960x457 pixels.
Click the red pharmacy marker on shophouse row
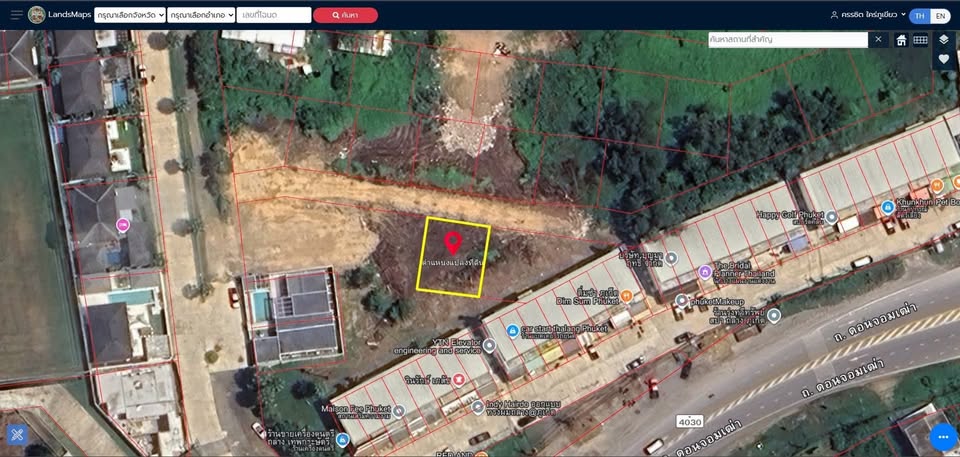(458, 380)
